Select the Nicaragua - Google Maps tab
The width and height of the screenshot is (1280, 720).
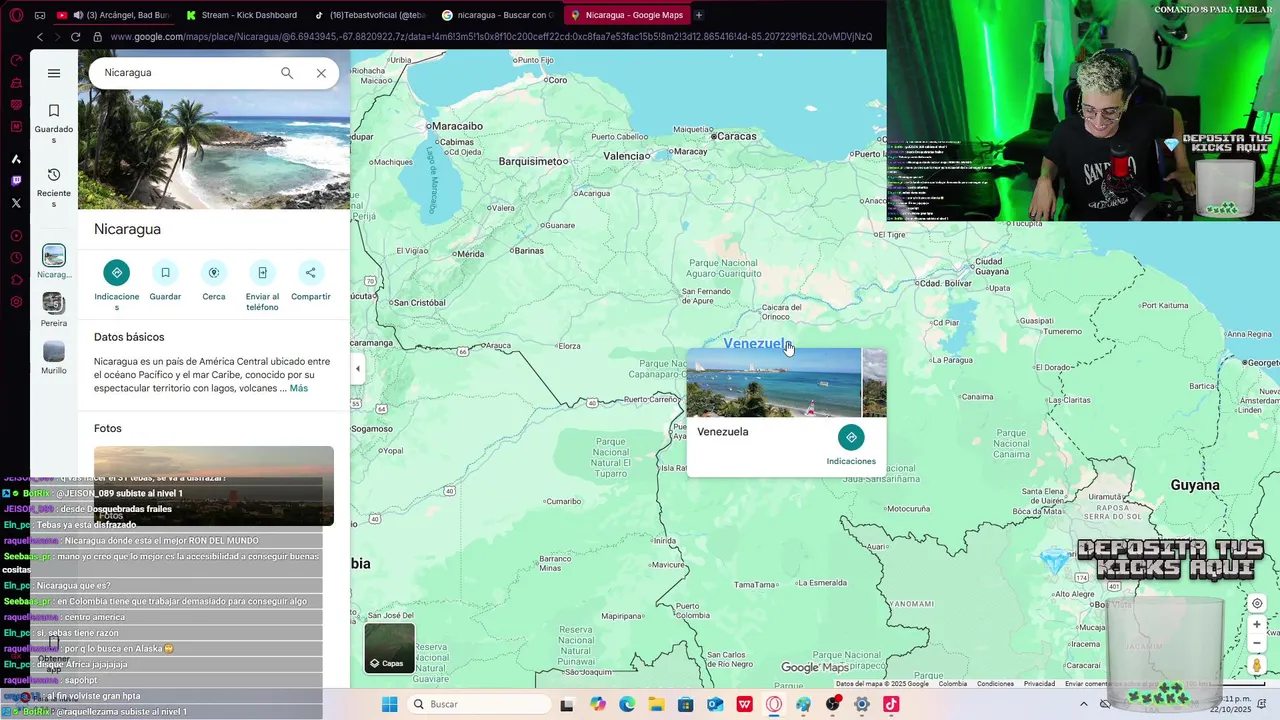click(x=626, y=15)
